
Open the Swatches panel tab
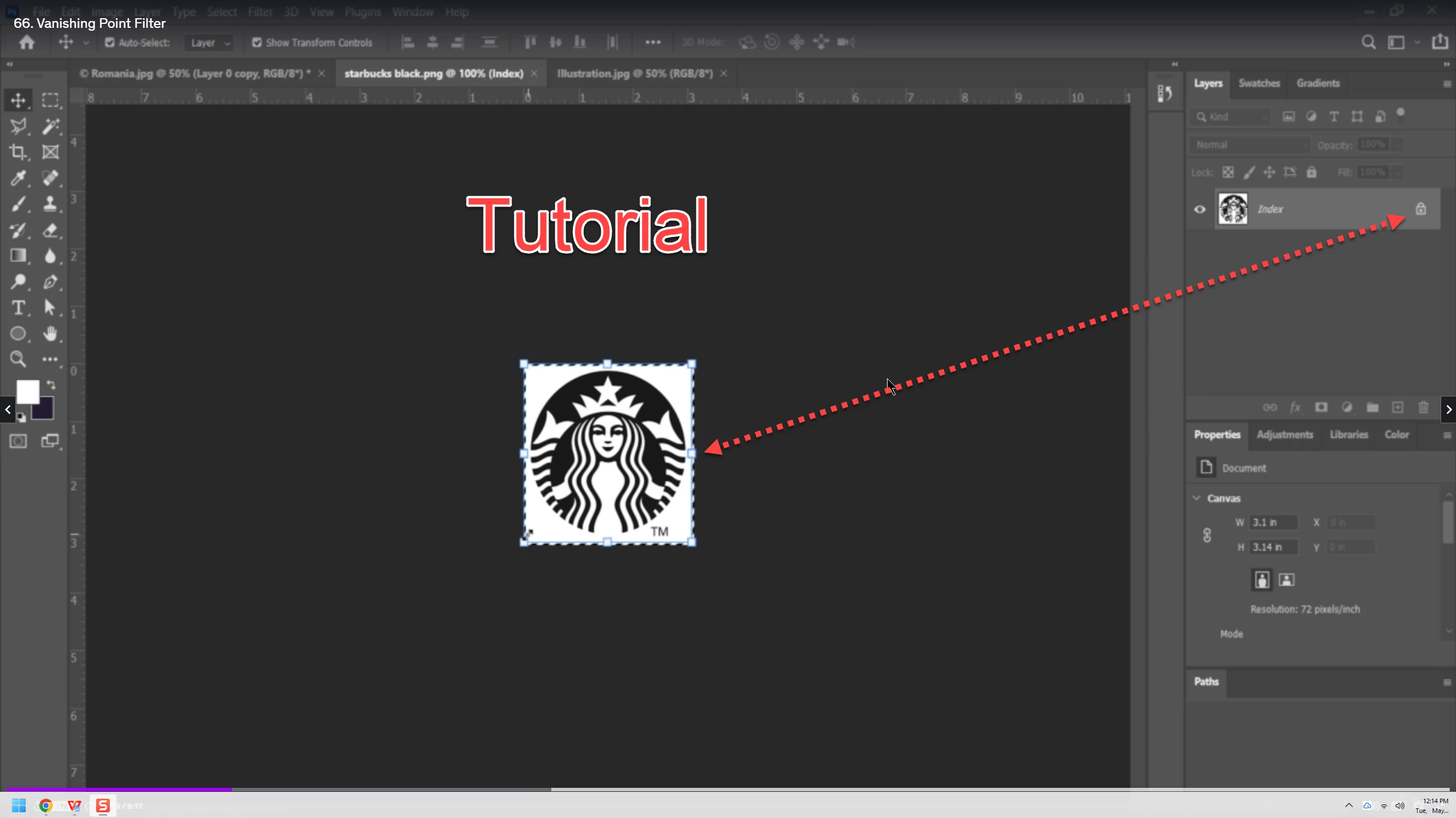coord(1259,83)
